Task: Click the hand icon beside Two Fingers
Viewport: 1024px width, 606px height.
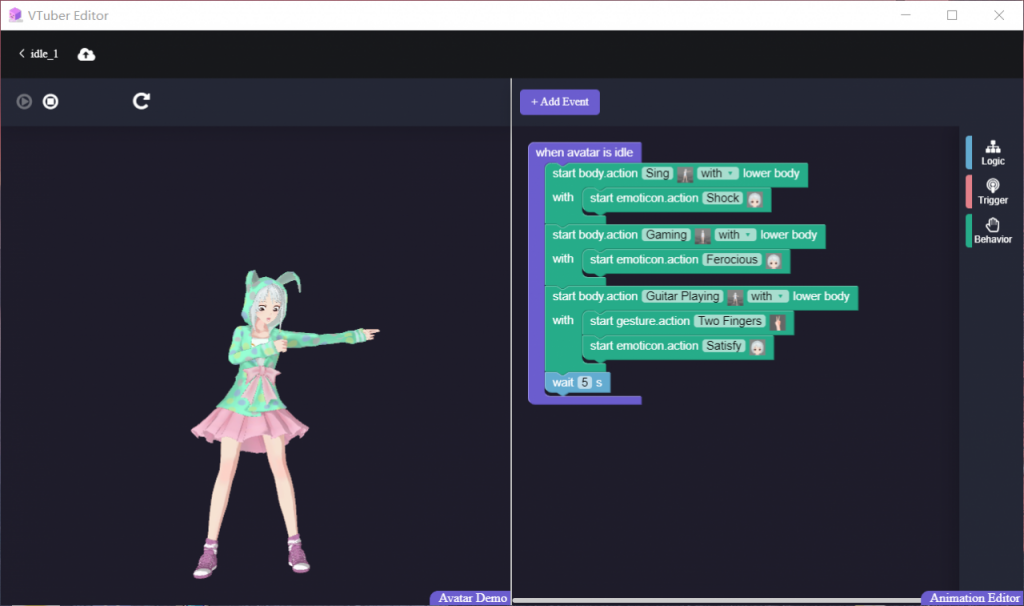Action: [777, 321]
